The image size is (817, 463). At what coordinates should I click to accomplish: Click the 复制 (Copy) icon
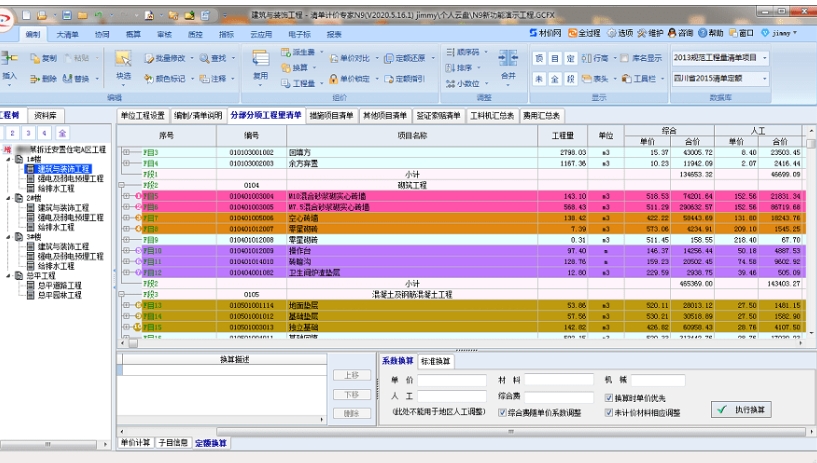point(35,58)
